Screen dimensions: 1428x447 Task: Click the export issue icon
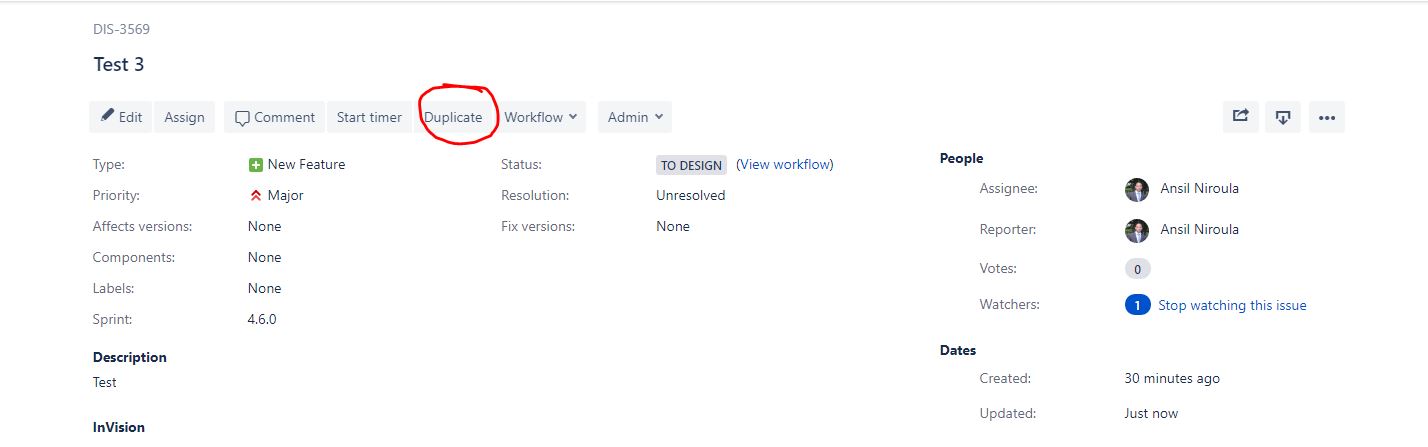(x=1283, y=117)
